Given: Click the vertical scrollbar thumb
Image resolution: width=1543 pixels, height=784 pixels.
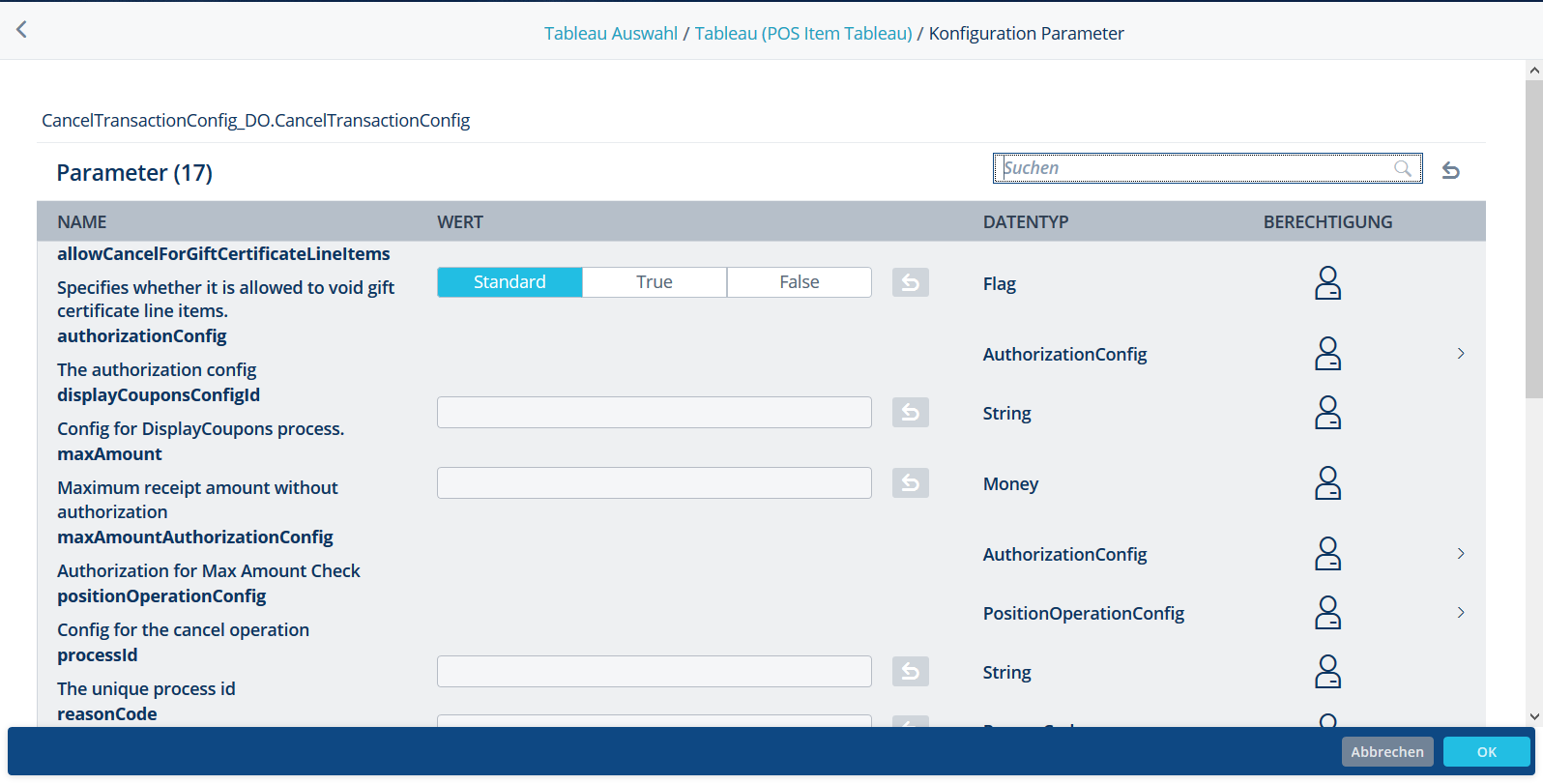Looking at the screenshot, I should (1534, 239).
